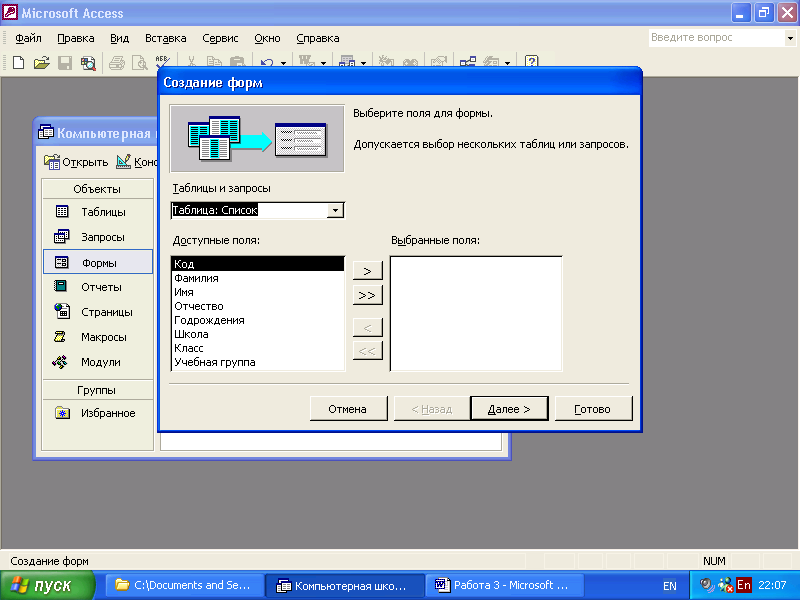800x600 pixels.
Task: Click the Forms icon in Objects pane
Action: point(62,262)
